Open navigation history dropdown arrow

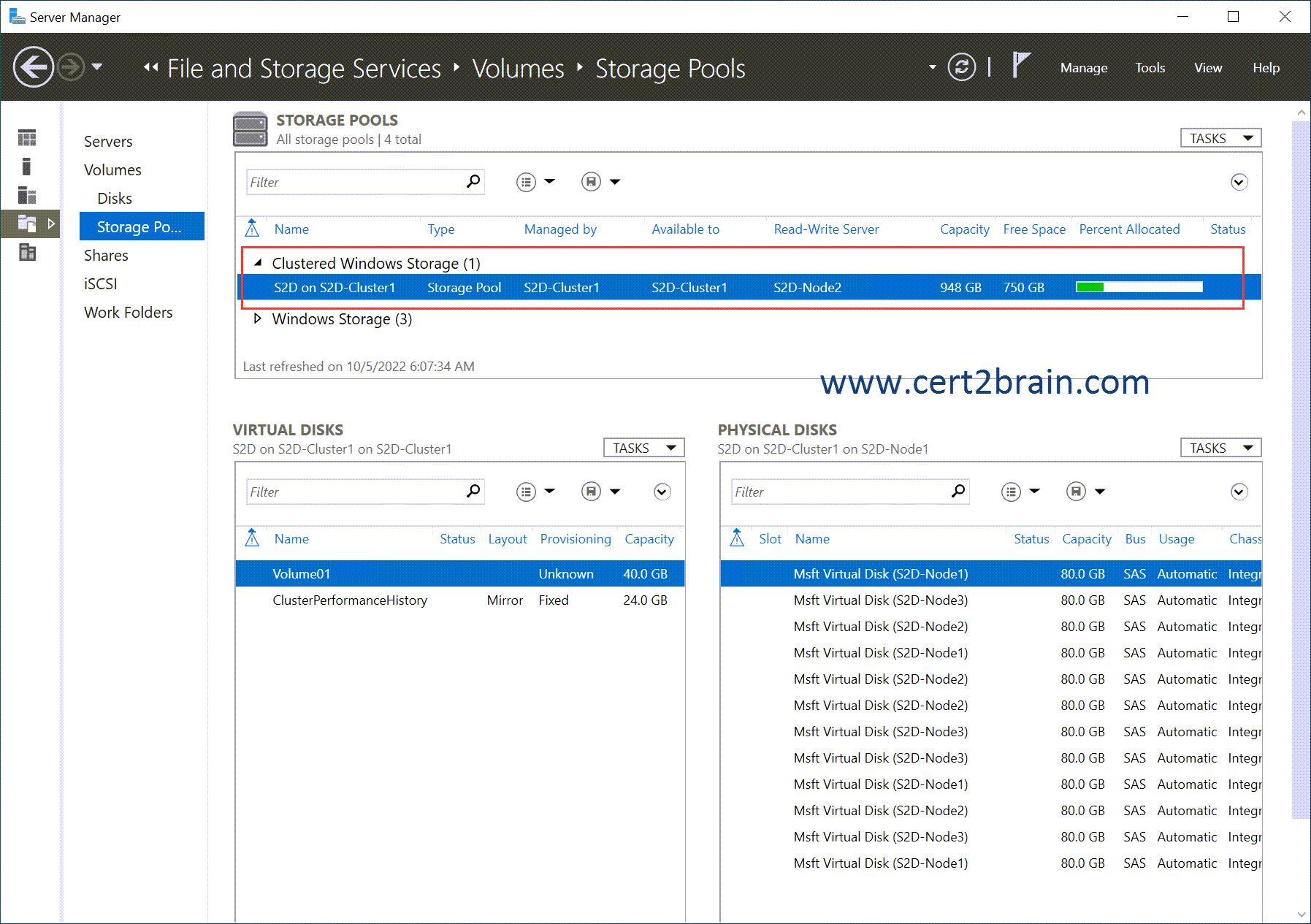(x=97, y=67)
